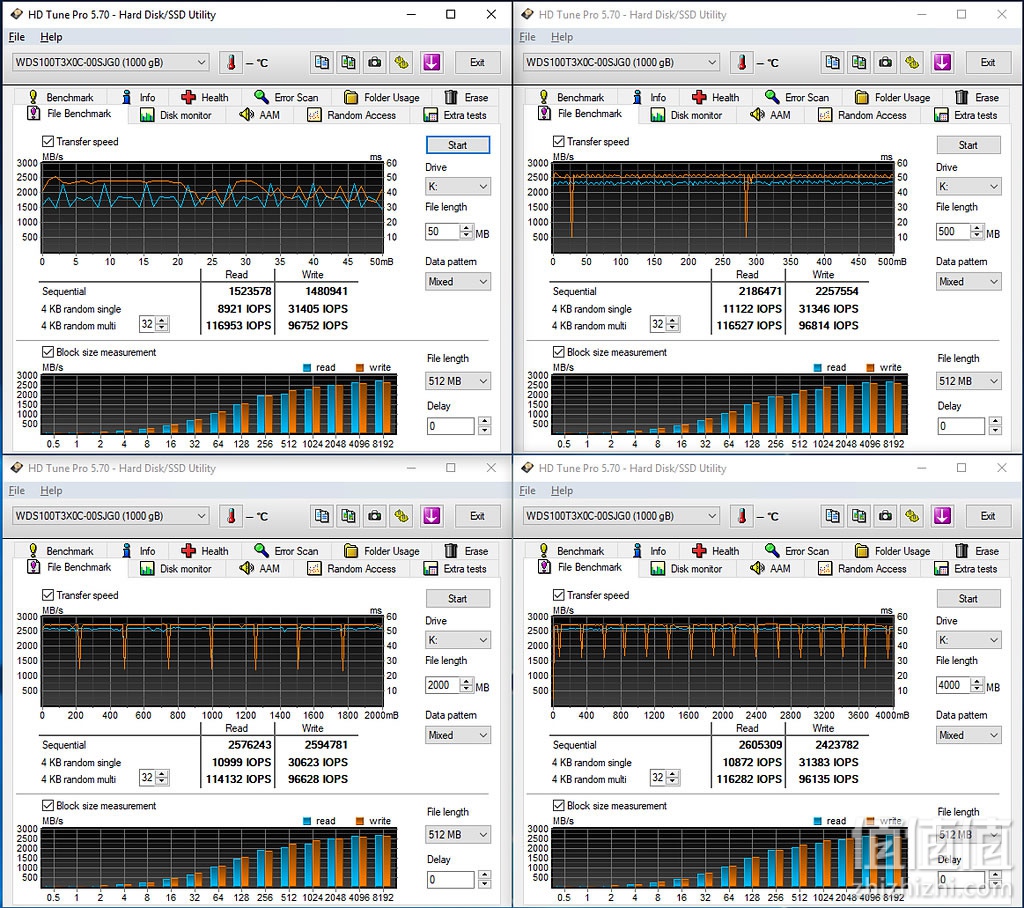
Task: Click purple arrow icon in top-right window
Action: (942, 62)
